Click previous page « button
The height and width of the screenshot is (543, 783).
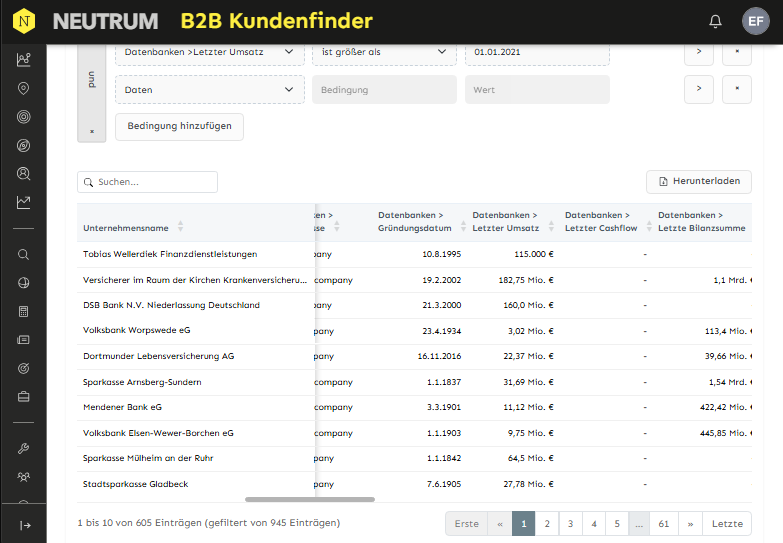click(500, 524)
